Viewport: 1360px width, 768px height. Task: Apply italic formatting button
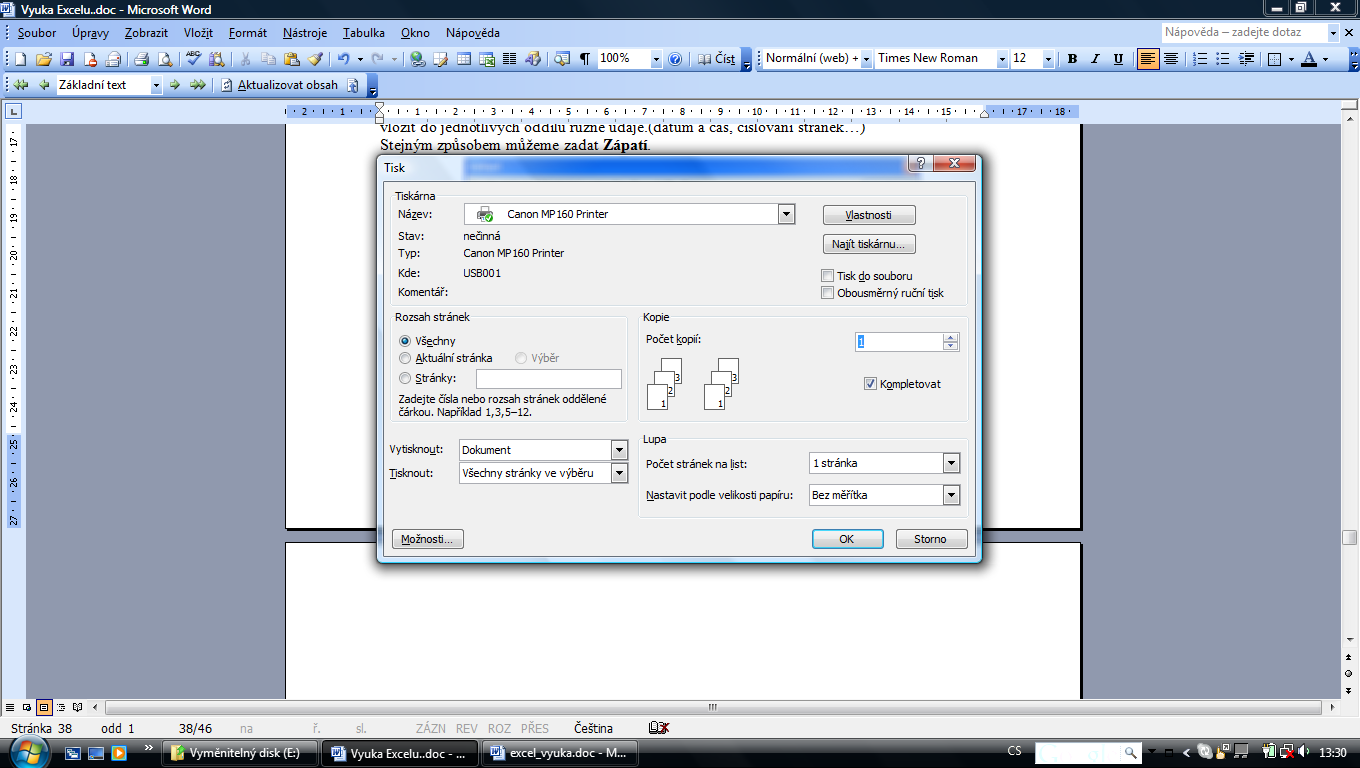pyautogui.click(x=1095, y=59)
